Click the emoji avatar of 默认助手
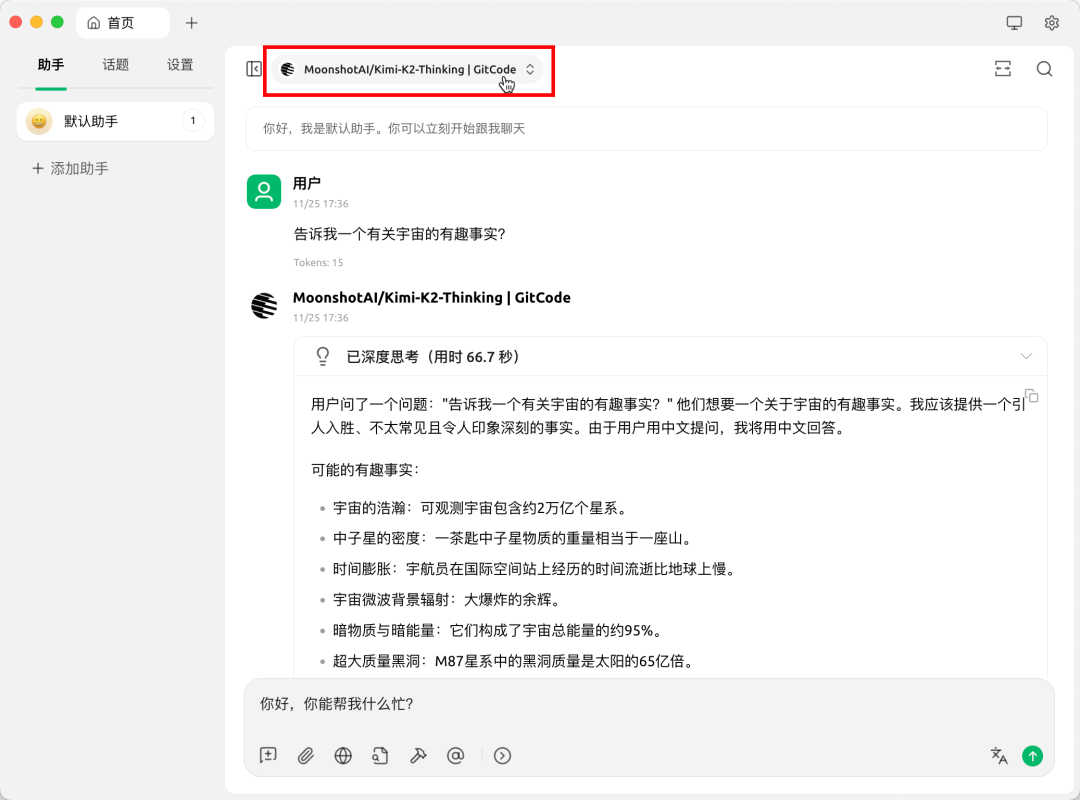Screen dimensions: 1080x800 point(39,121)
